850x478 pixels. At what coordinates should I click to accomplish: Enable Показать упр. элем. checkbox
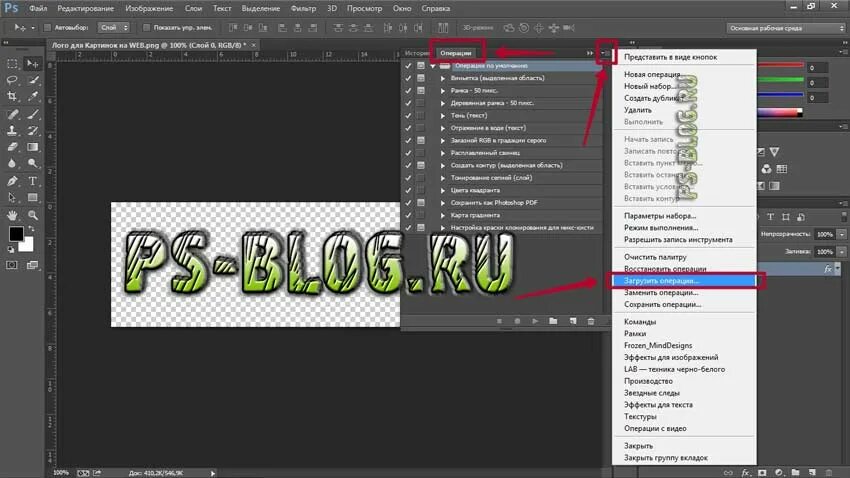146,27
